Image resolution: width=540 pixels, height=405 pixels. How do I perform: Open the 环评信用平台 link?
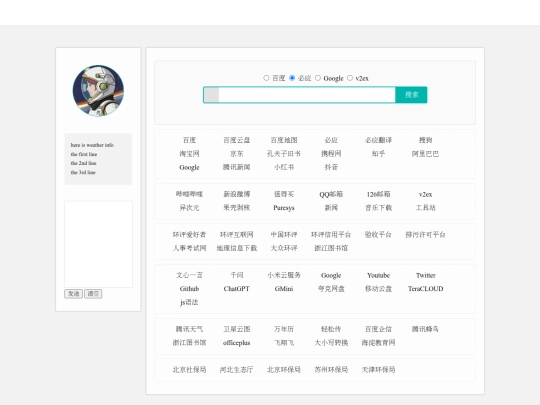click(331, 235)
